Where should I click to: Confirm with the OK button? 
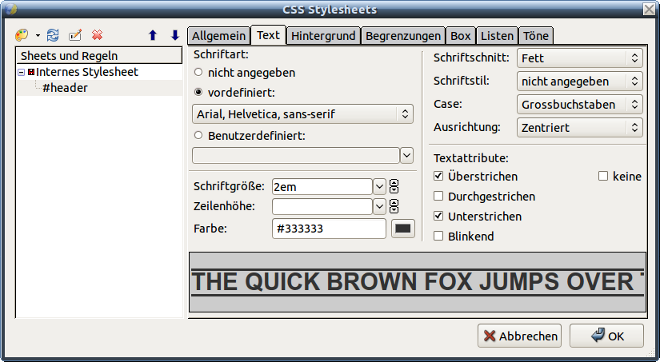(607, 336)
